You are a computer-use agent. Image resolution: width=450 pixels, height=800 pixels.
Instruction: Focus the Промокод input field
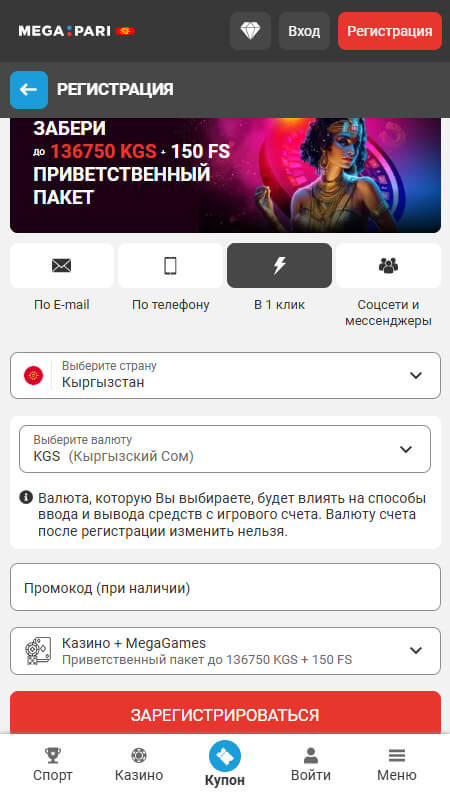point(226,587)
